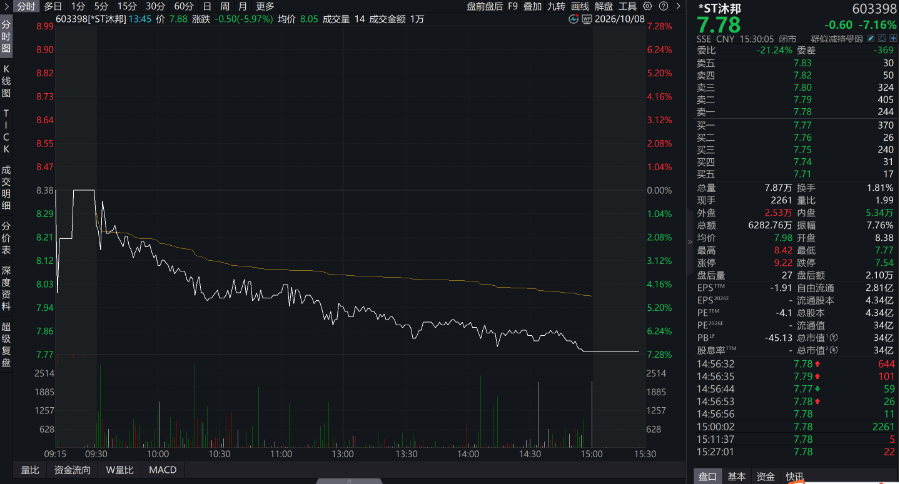Expand toolbar overflow with right chevron
Image resolution: width=899 pixels, height=484 pixels.
coord(678,6)
